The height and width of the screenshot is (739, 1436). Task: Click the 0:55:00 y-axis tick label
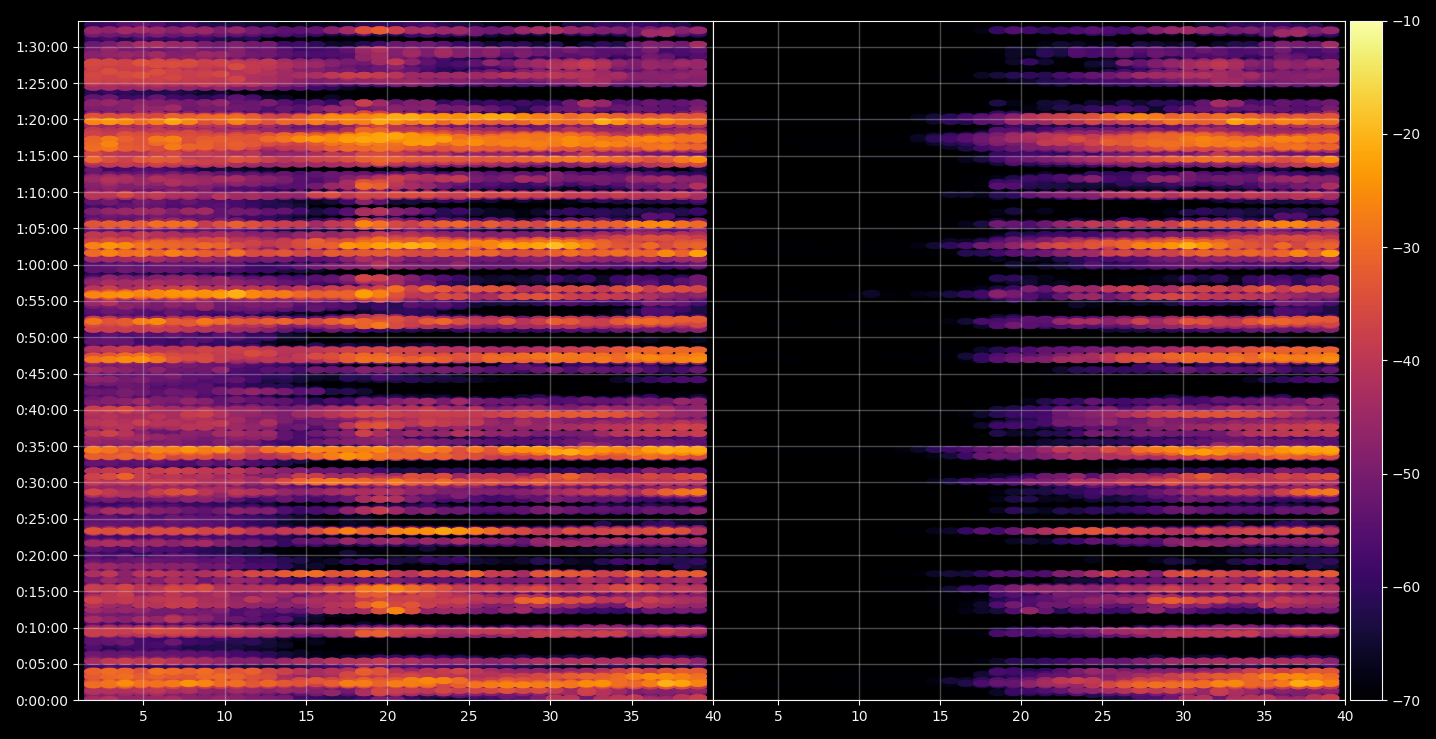(41, 301)
